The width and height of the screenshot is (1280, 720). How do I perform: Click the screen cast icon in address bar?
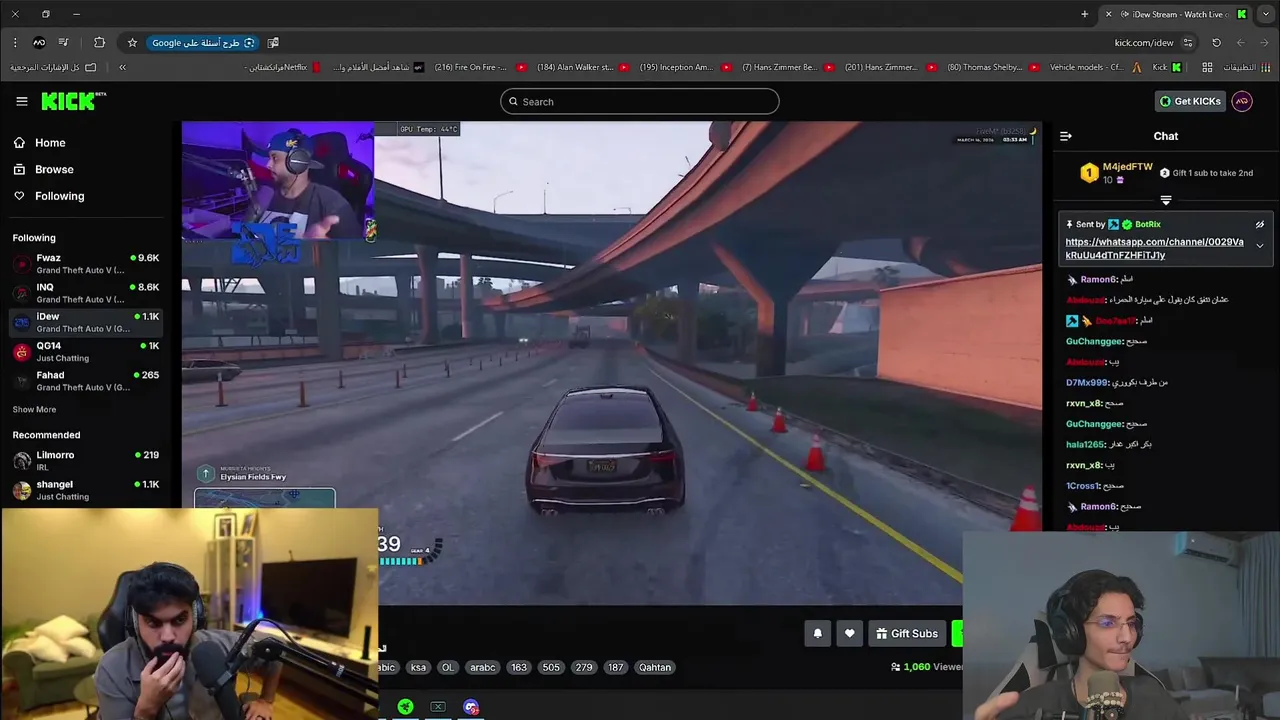273,43
